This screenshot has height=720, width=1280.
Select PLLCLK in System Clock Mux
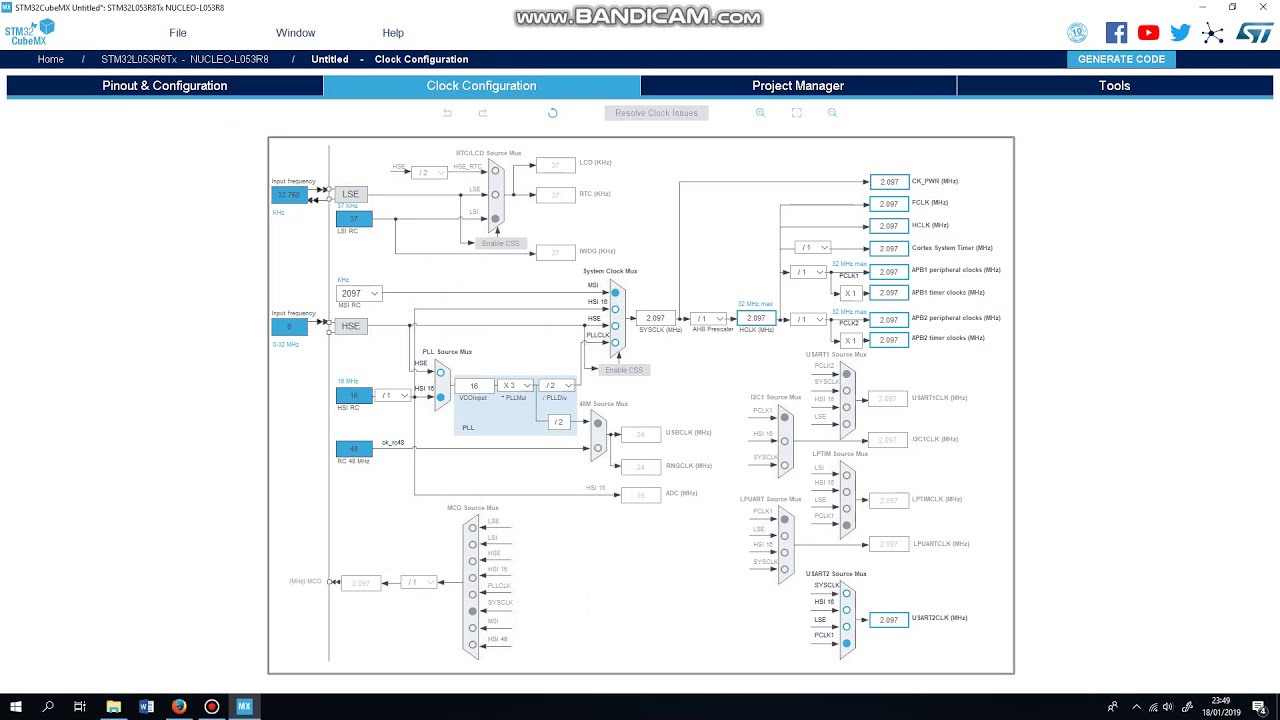[615, 343]
